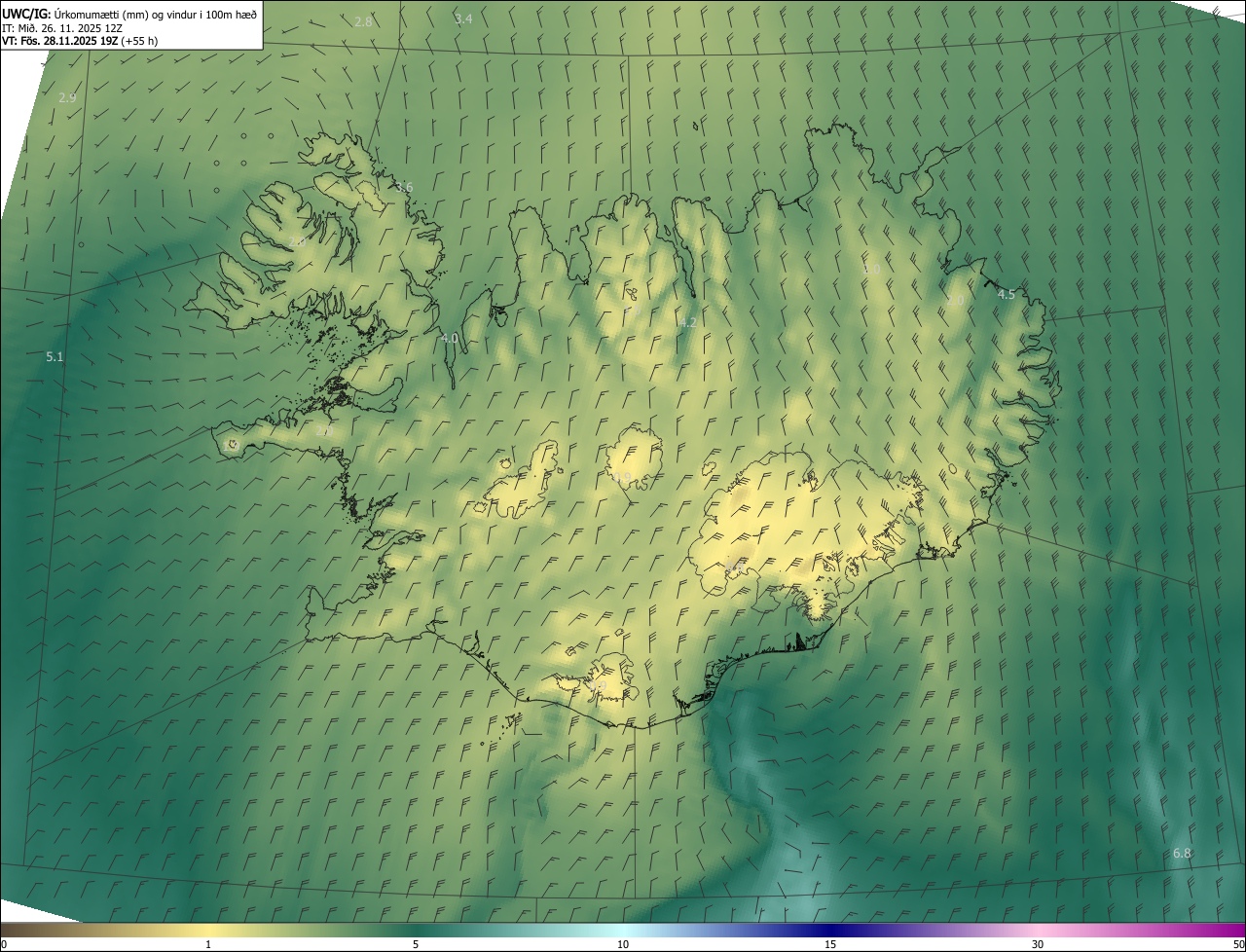The height and width of the screenshot is (952, 1246).
Task: Click the title line 'Úrkomumætti (mm) og vindur í 100m hæð'
Action: coord(156,14)
